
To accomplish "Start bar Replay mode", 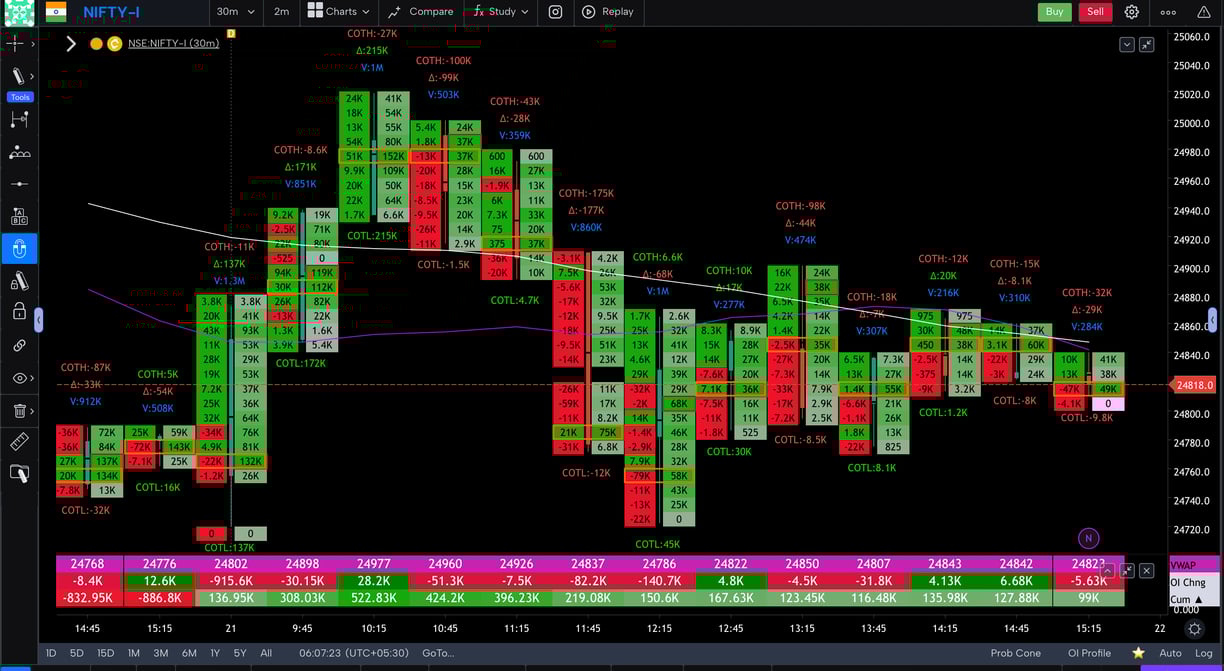I will tap(607, 12).
